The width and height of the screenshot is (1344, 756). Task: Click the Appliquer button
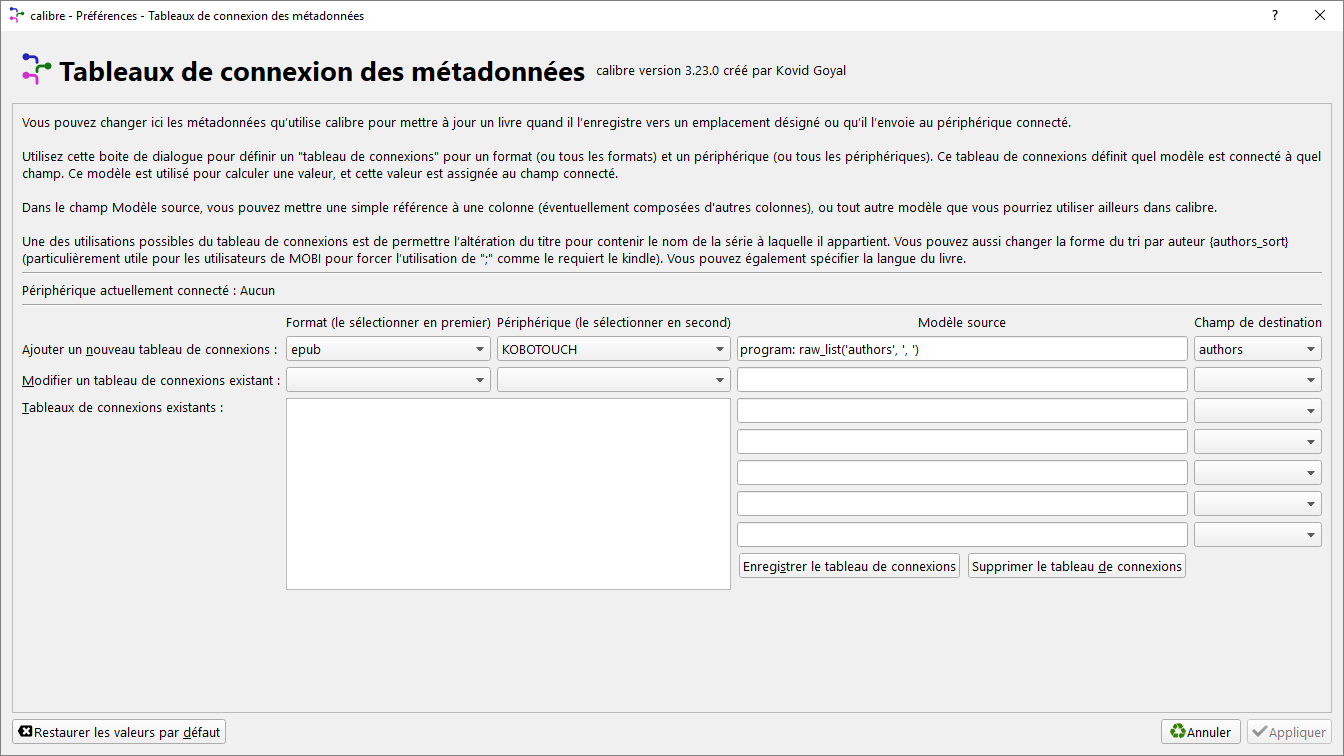1289,732
